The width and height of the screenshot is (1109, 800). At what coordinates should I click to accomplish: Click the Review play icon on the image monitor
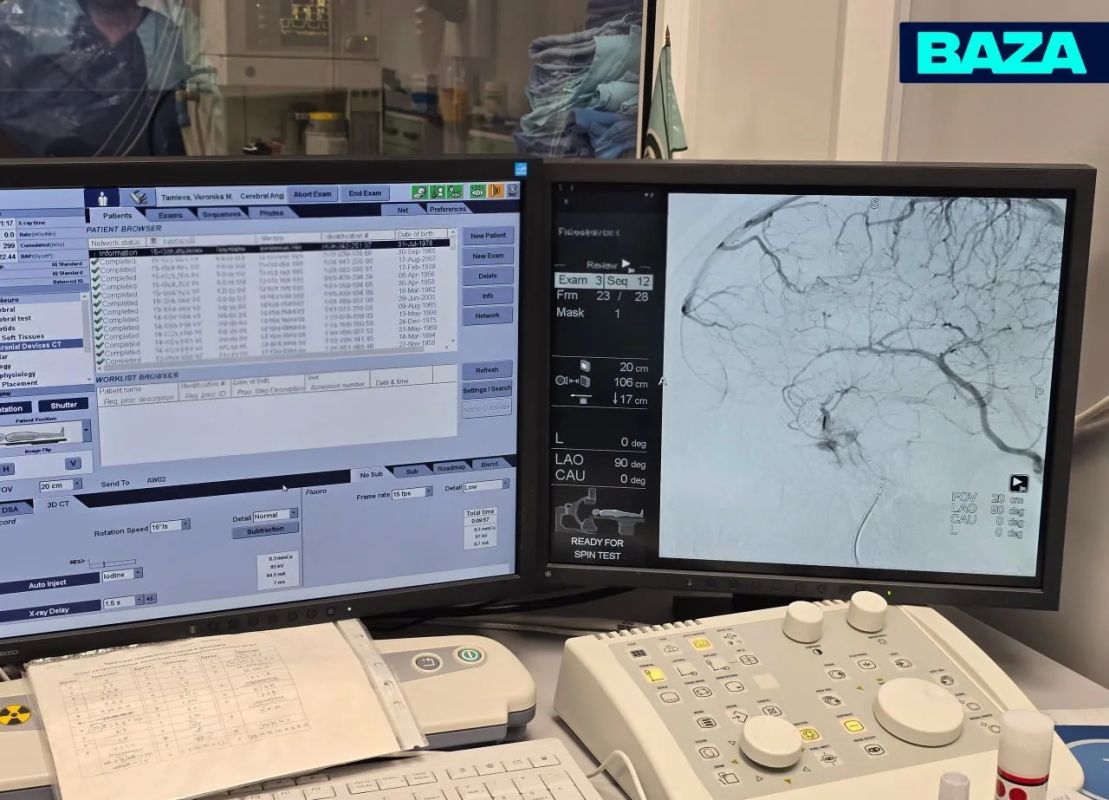[x=627, y=265]
